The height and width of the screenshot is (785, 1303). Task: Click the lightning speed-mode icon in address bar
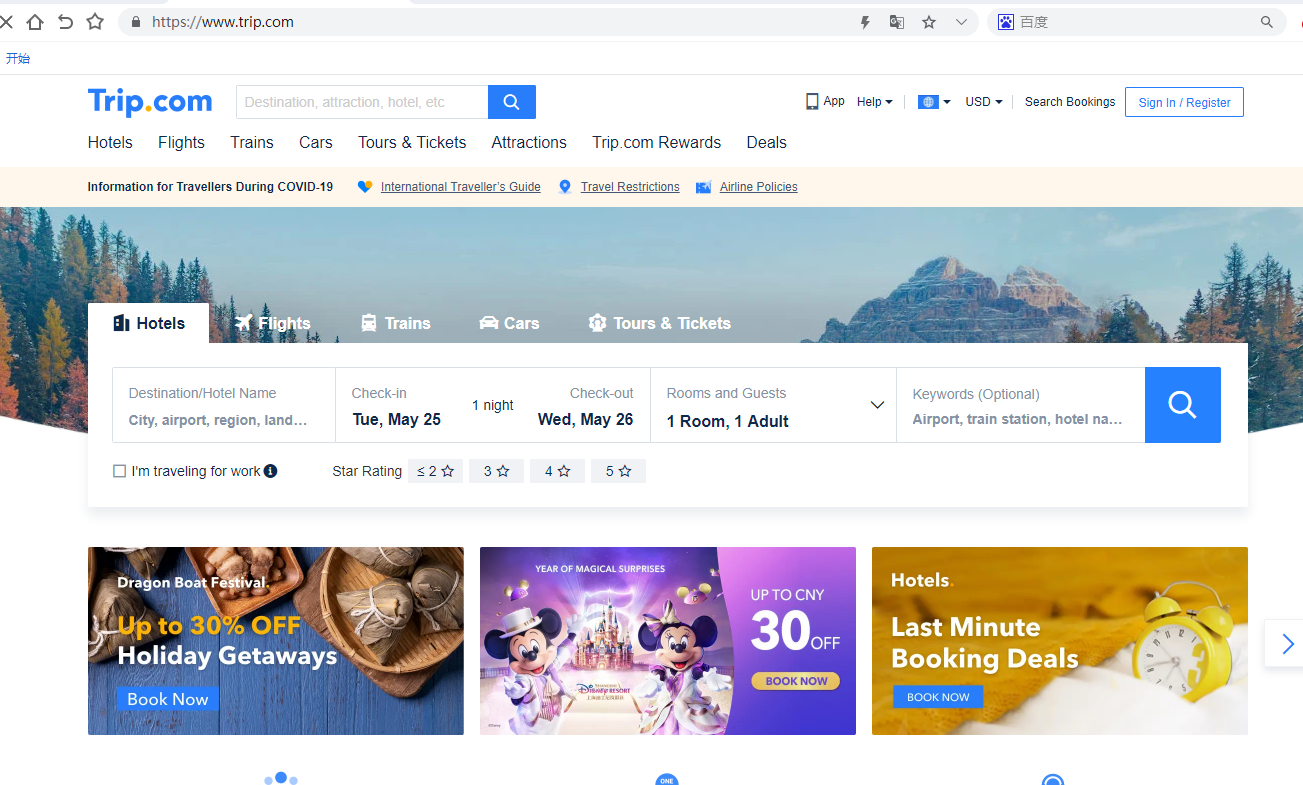(866, 22)
